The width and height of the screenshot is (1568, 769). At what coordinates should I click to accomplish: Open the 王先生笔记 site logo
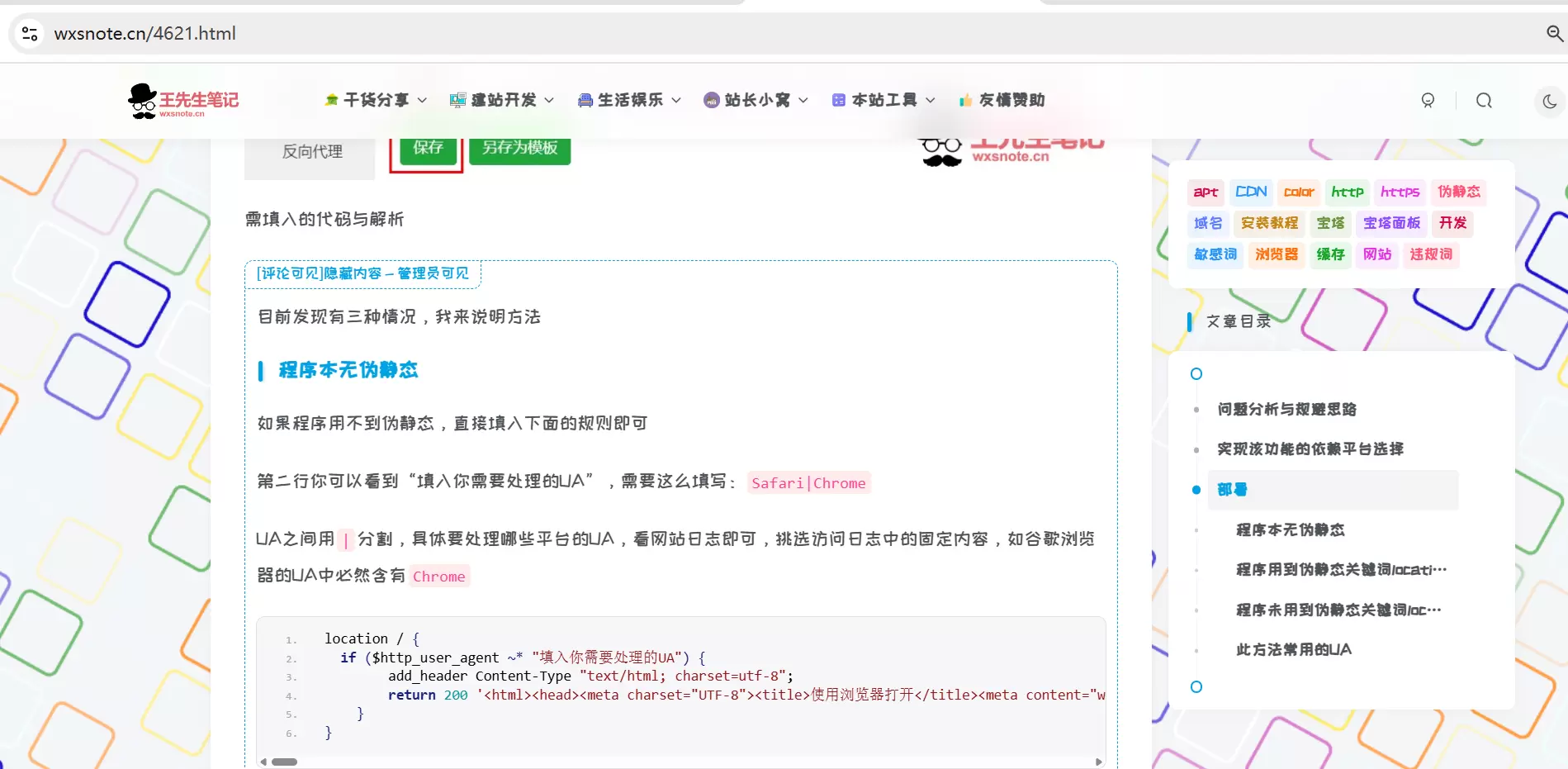[x=182, y=101]
